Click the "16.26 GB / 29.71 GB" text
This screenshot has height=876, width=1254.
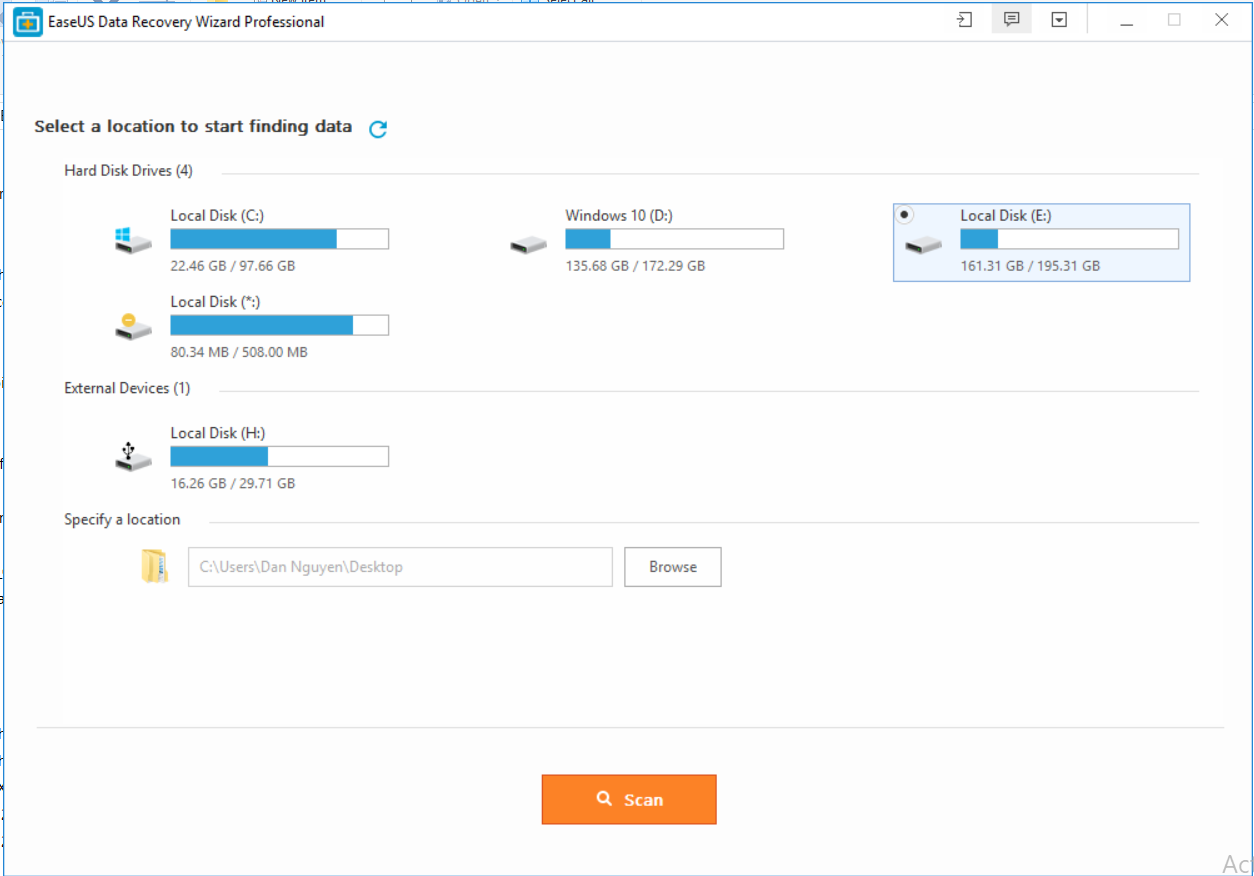click(233, 483)
